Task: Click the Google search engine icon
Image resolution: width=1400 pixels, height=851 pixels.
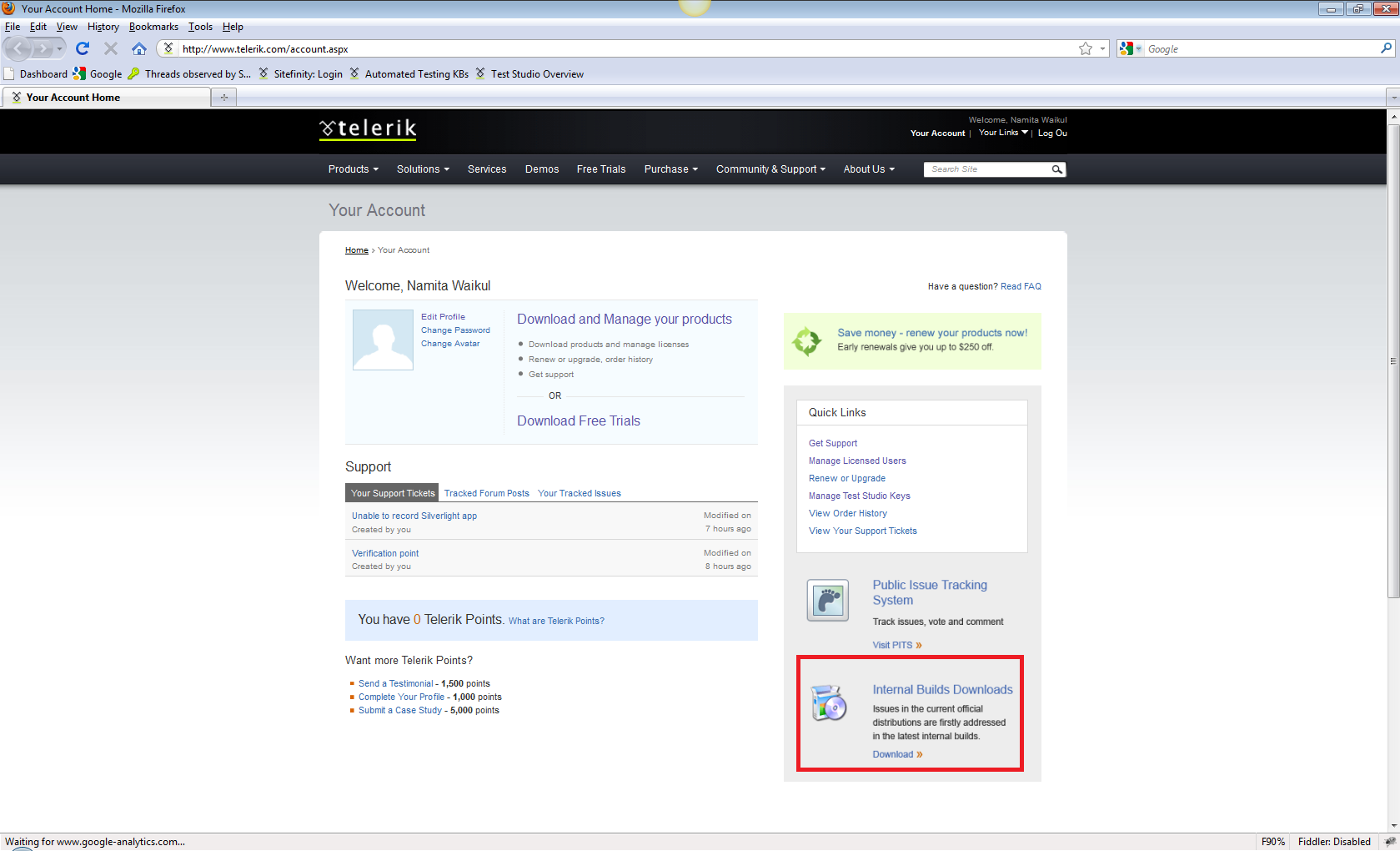Action: pos(1127,48)
